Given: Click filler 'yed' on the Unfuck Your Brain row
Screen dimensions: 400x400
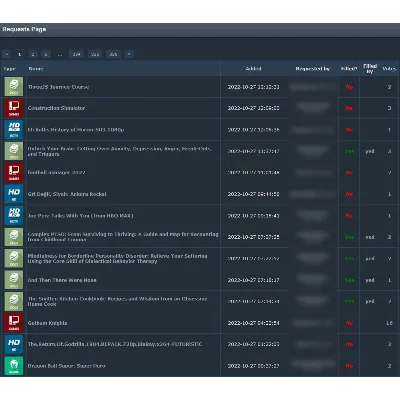Looking at the screenshot, I should point(370,151).
